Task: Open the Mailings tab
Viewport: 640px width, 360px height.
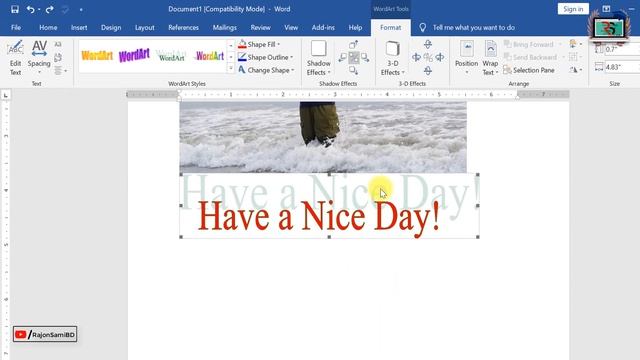Action: (x=224, y=27)
